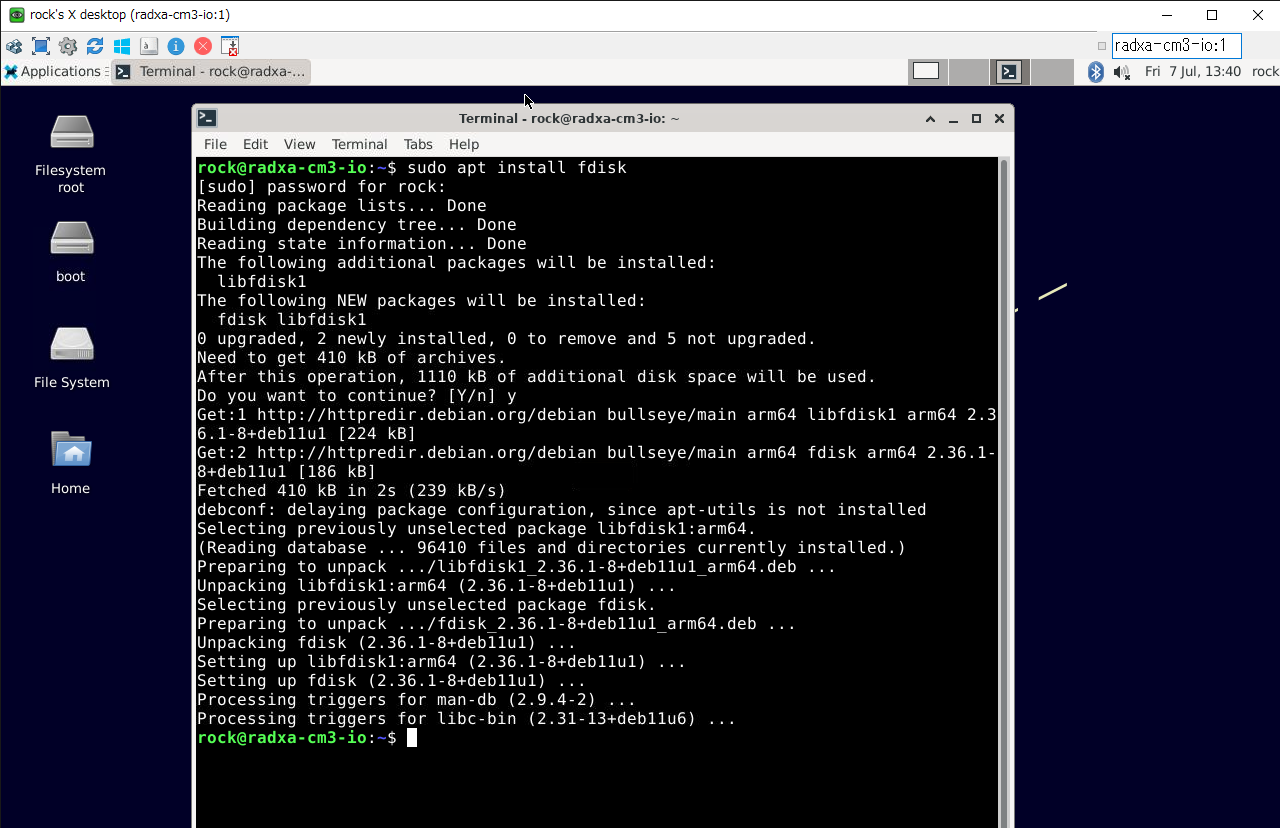Click the 'Unpacking fdisk' line in terminal

(386, 642)
